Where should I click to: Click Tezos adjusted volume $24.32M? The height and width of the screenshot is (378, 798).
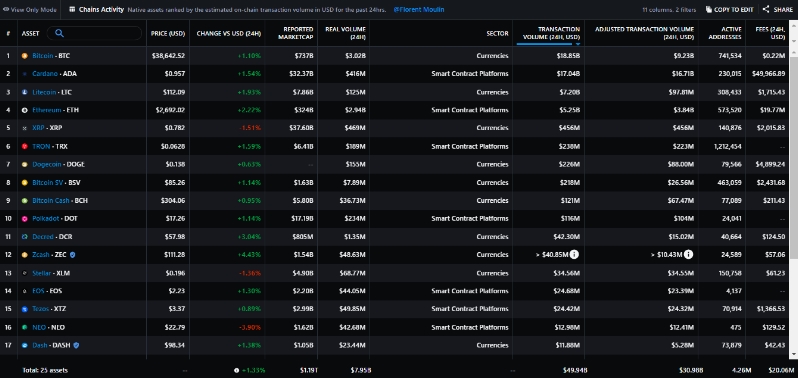click(x=681, y=309)
